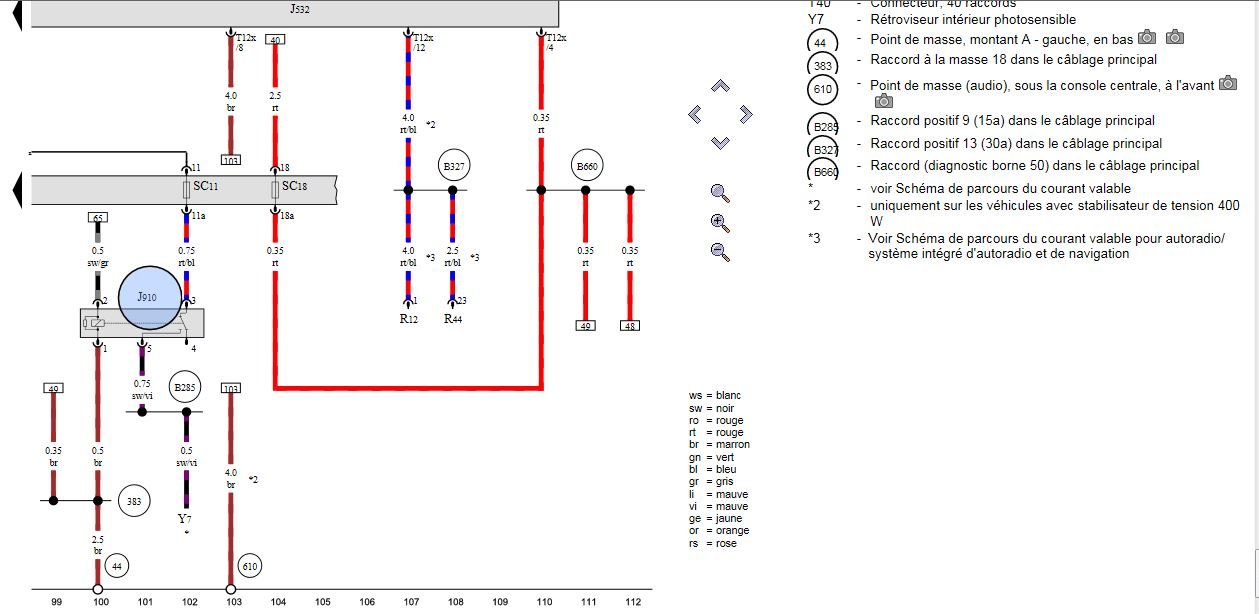This screenshot has height=614, width=1259.
Task: Pan the diagram up with the up chevron
Action: (720, 86)
